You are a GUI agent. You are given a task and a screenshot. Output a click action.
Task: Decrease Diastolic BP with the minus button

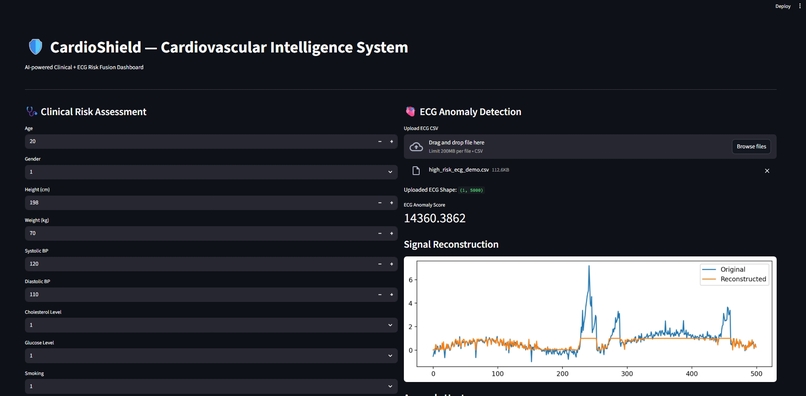pos(380,295)
